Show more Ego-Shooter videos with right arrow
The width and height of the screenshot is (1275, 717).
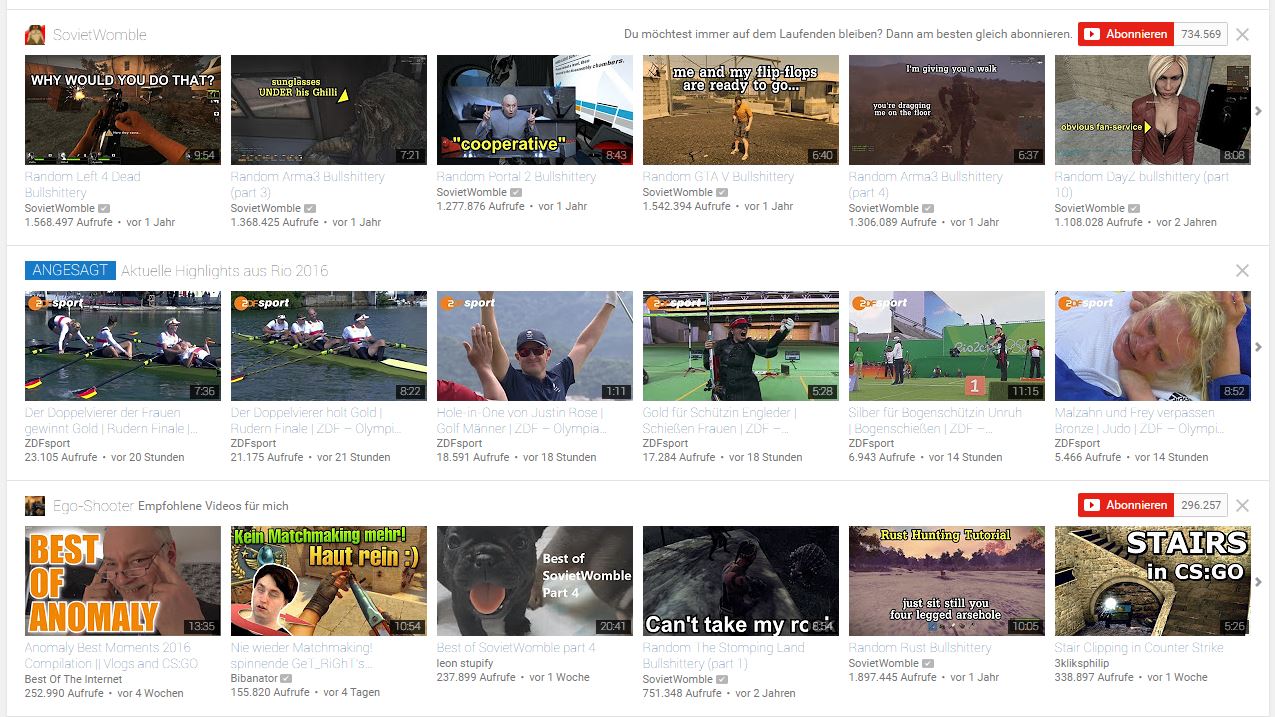pyautogui.click(x=1259, y=582)
